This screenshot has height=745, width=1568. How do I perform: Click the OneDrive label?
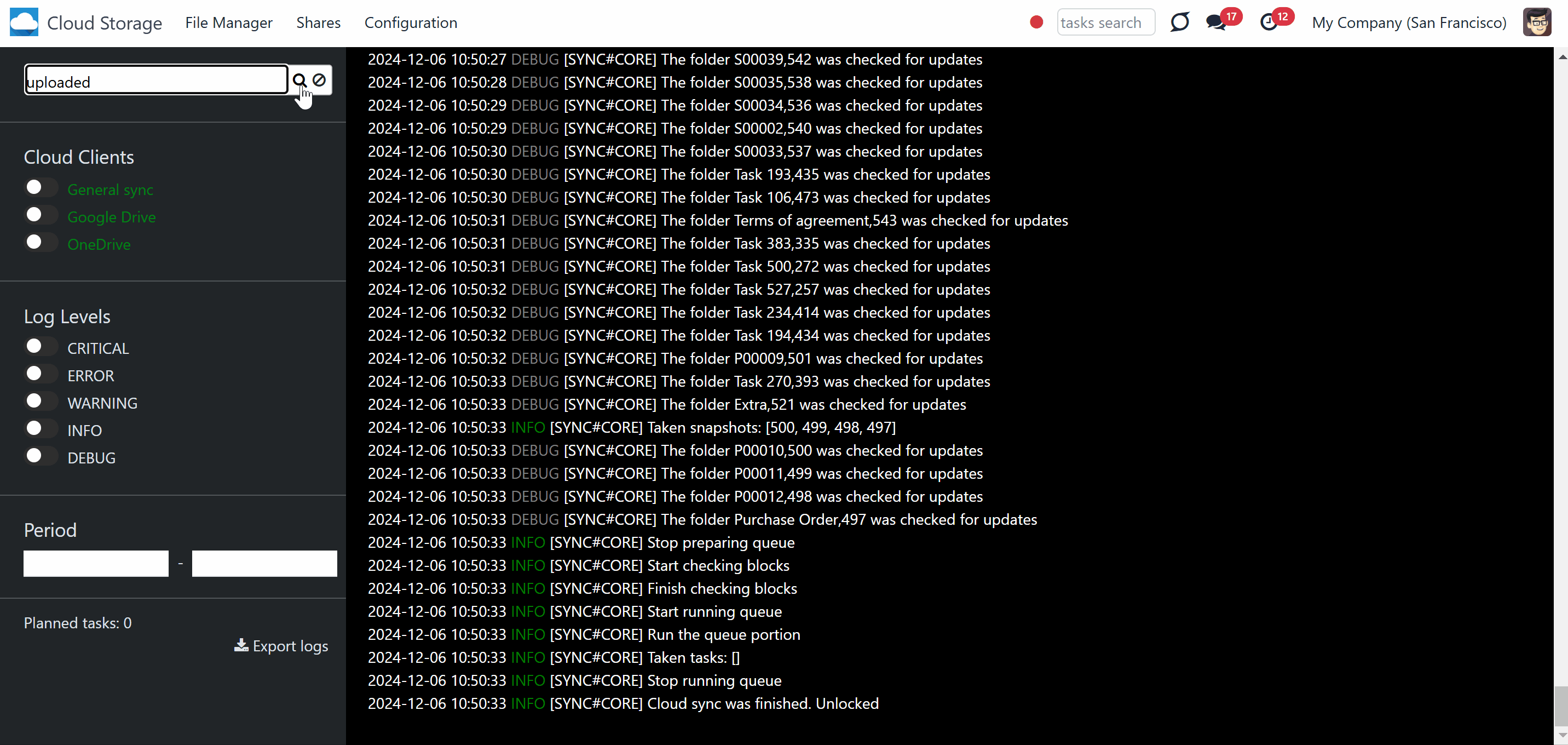tap(99, 244)
